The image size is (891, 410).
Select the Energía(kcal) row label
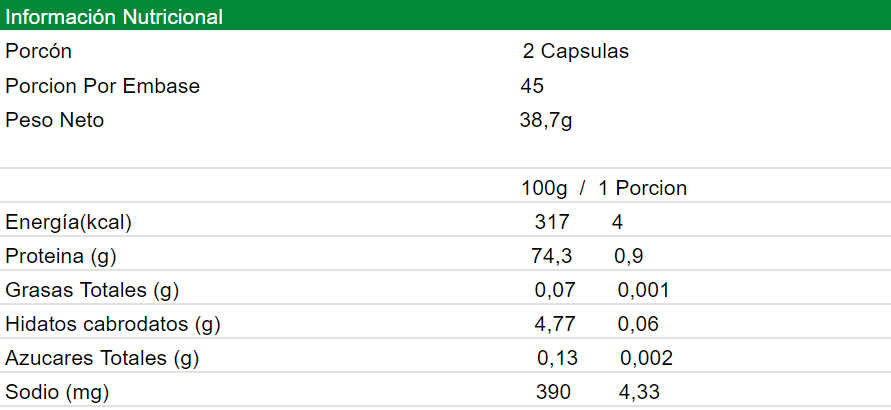click(68, 222)
